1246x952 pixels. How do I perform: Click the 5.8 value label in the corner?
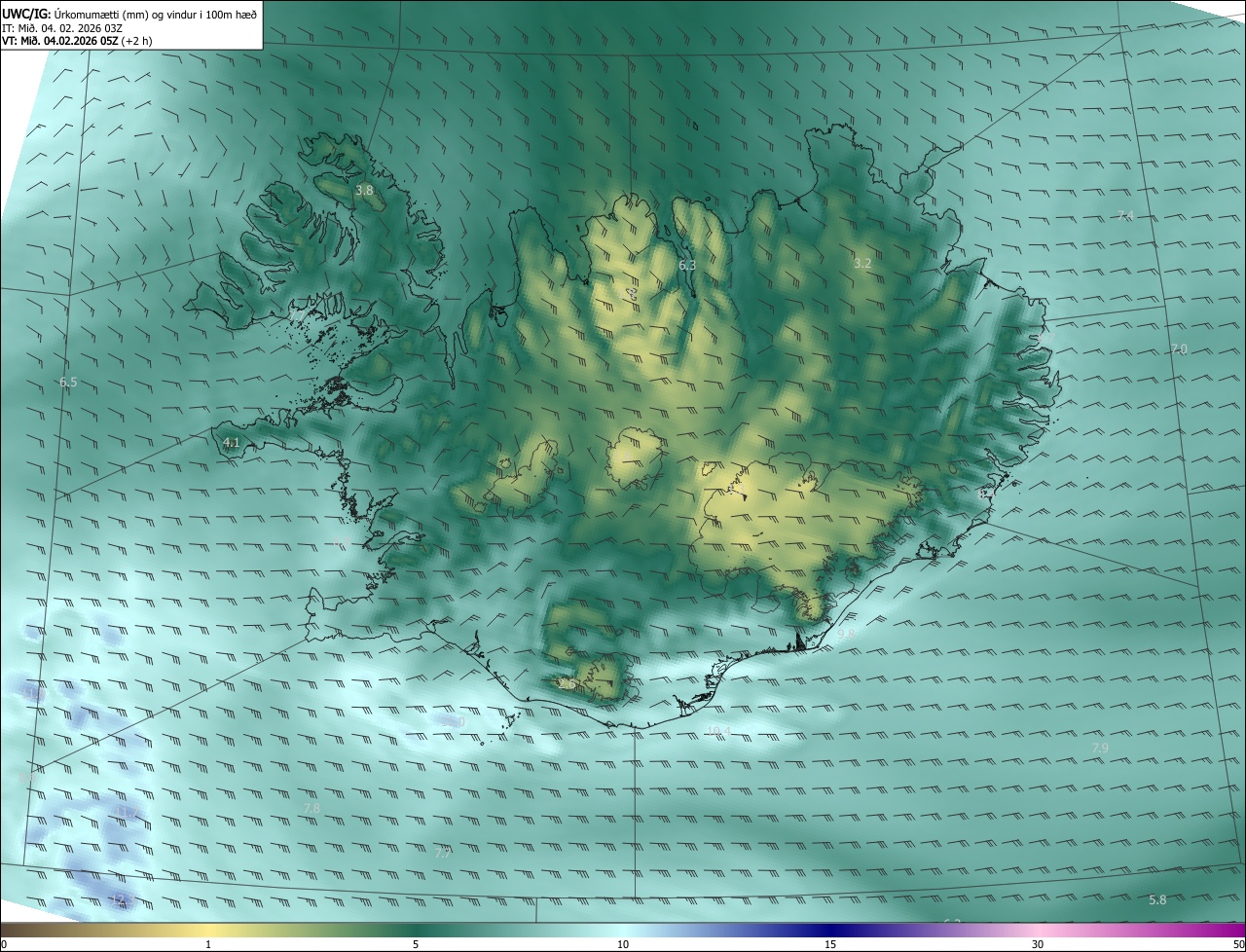1157,900
